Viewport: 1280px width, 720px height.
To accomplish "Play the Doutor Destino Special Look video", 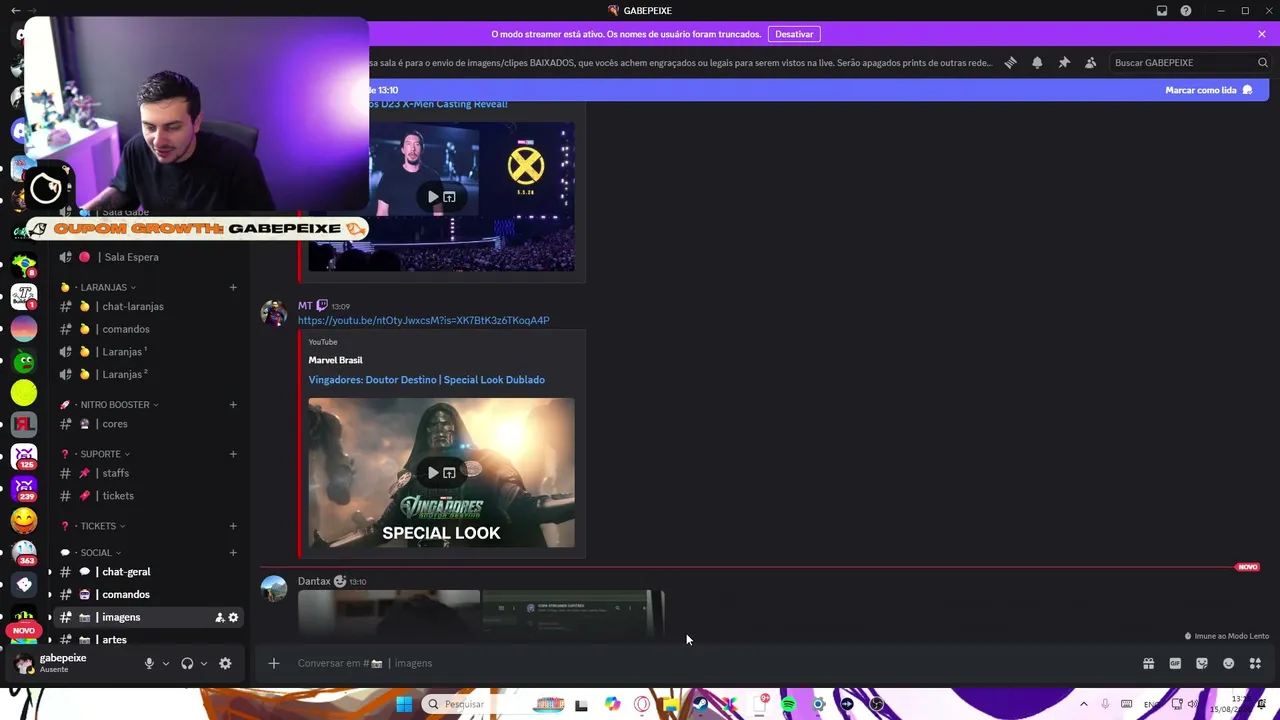I will tap(433, 473).
